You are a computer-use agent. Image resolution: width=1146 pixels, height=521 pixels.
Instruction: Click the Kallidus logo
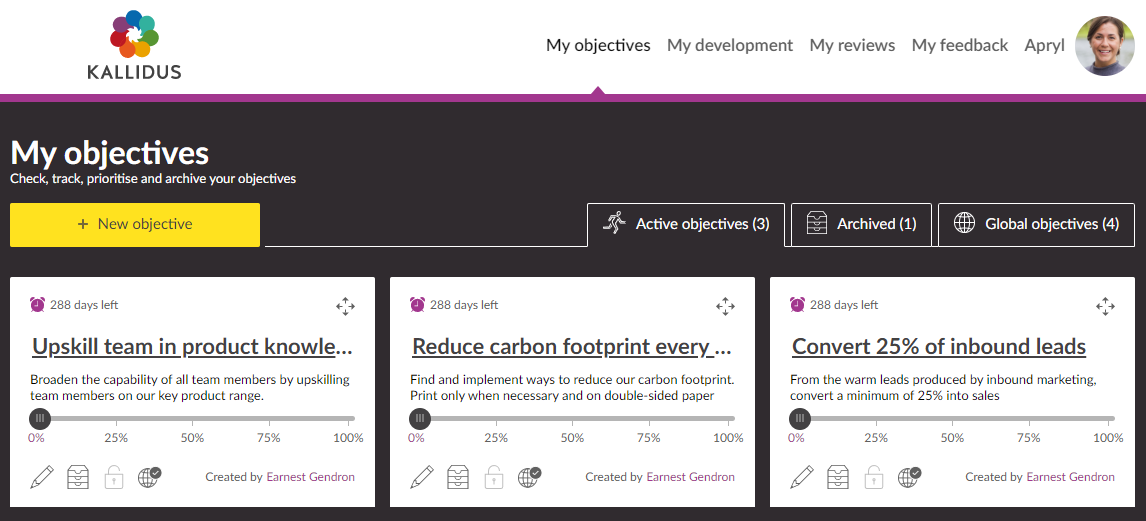tap(134, 46)
